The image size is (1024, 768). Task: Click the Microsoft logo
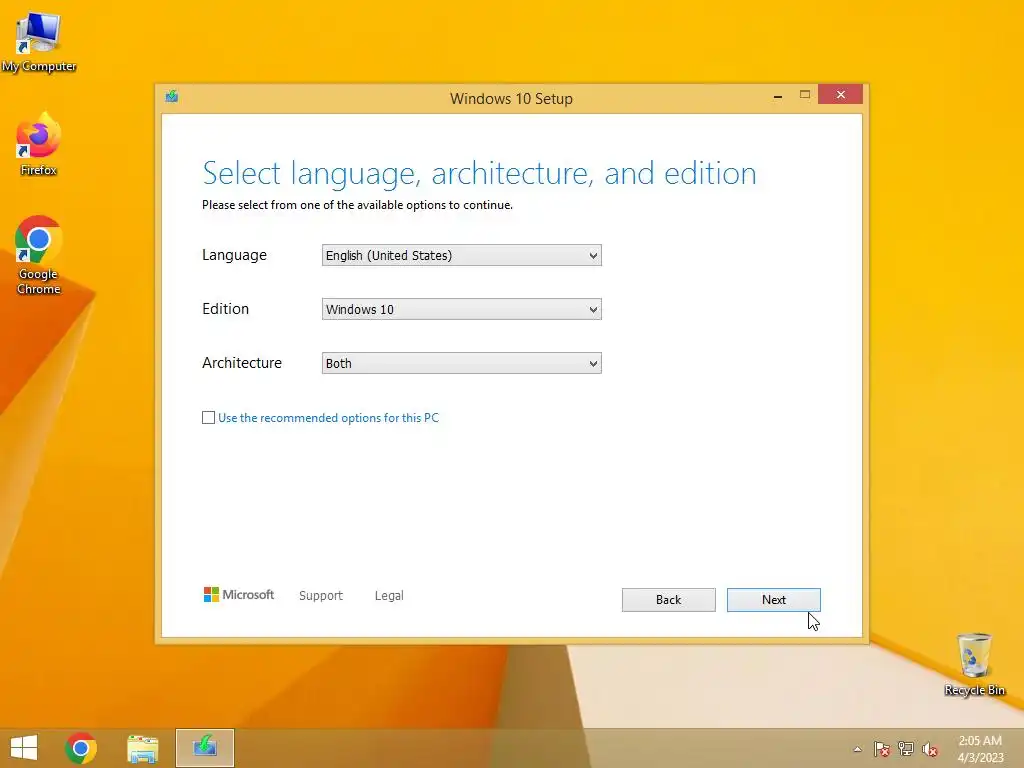point(239,594)
